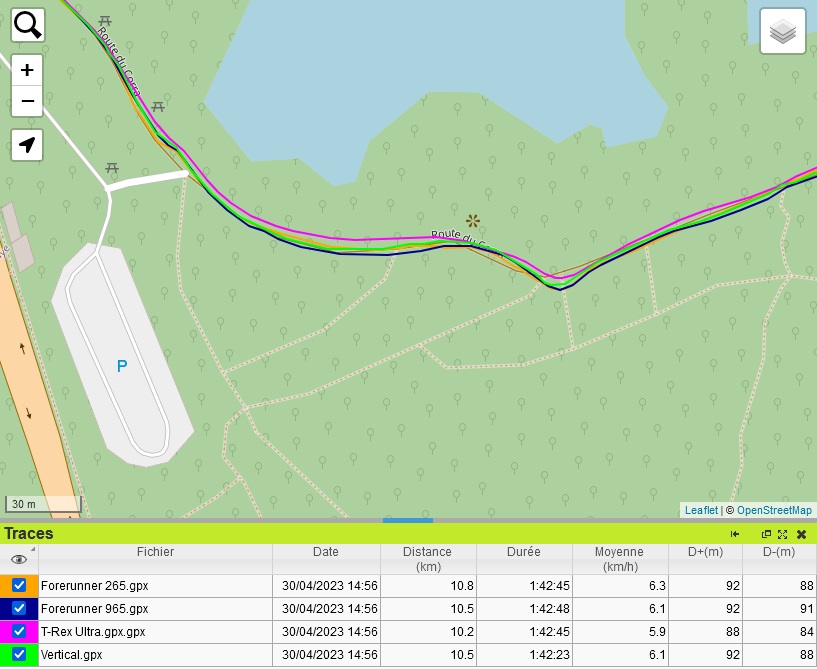The width and height of the screenshot is (817, 669).
Task: Uncheck Forerunner 265.gpx trace
Action: click(x=19, y=585)
